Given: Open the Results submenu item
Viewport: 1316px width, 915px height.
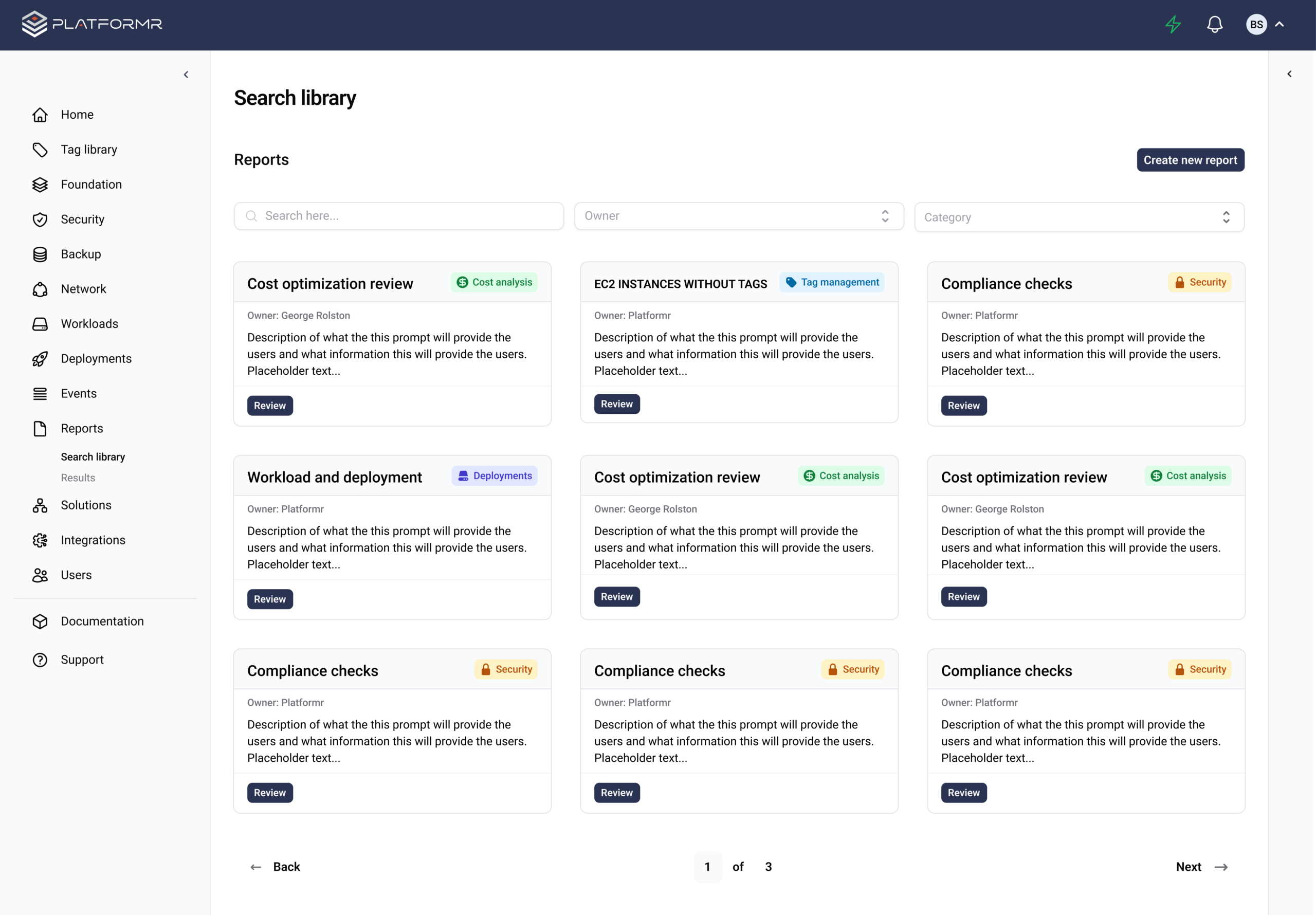Looking at the screenshot, I should 78,478.
